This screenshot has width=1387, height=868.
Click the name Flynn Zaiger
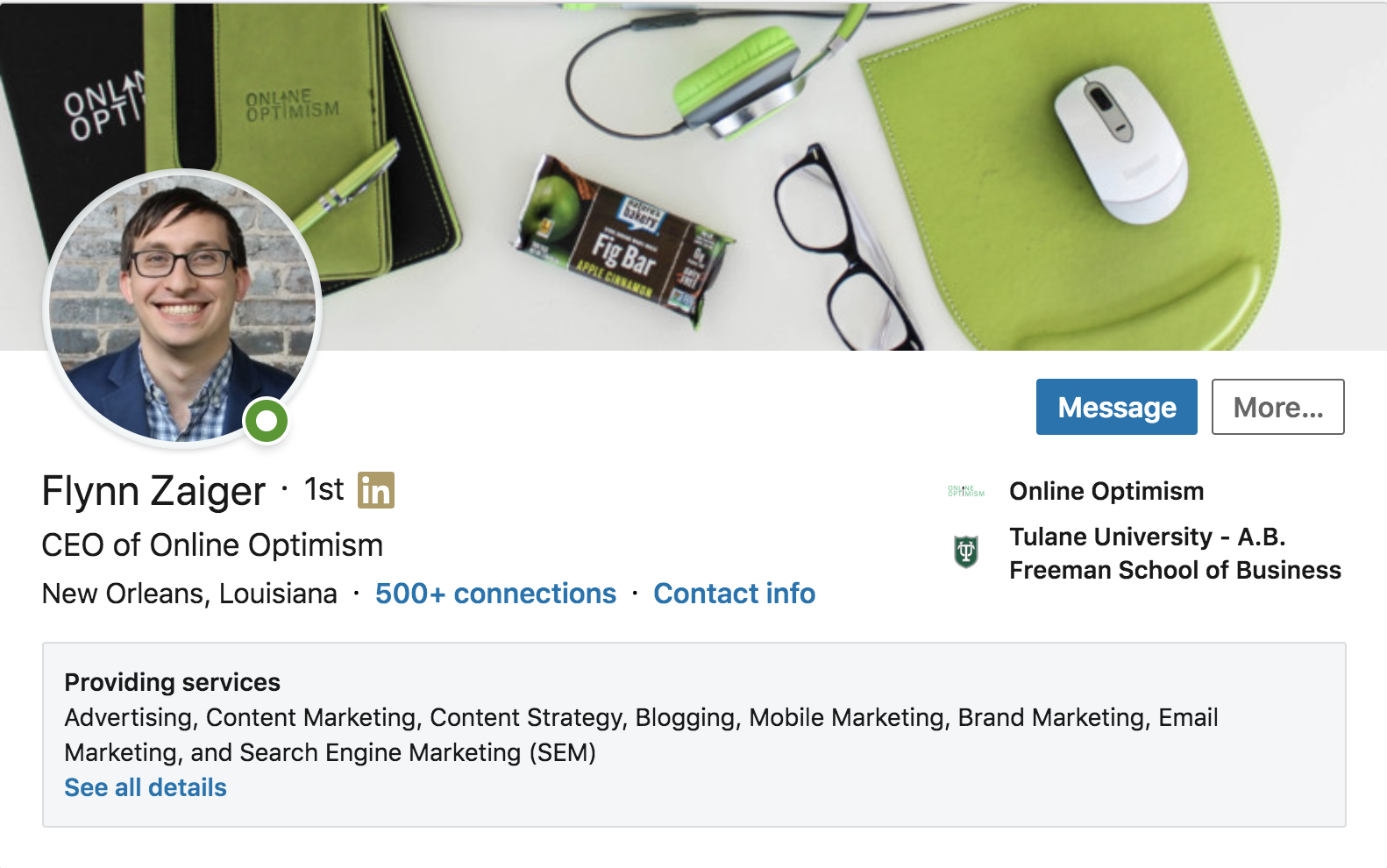[153, 491]
